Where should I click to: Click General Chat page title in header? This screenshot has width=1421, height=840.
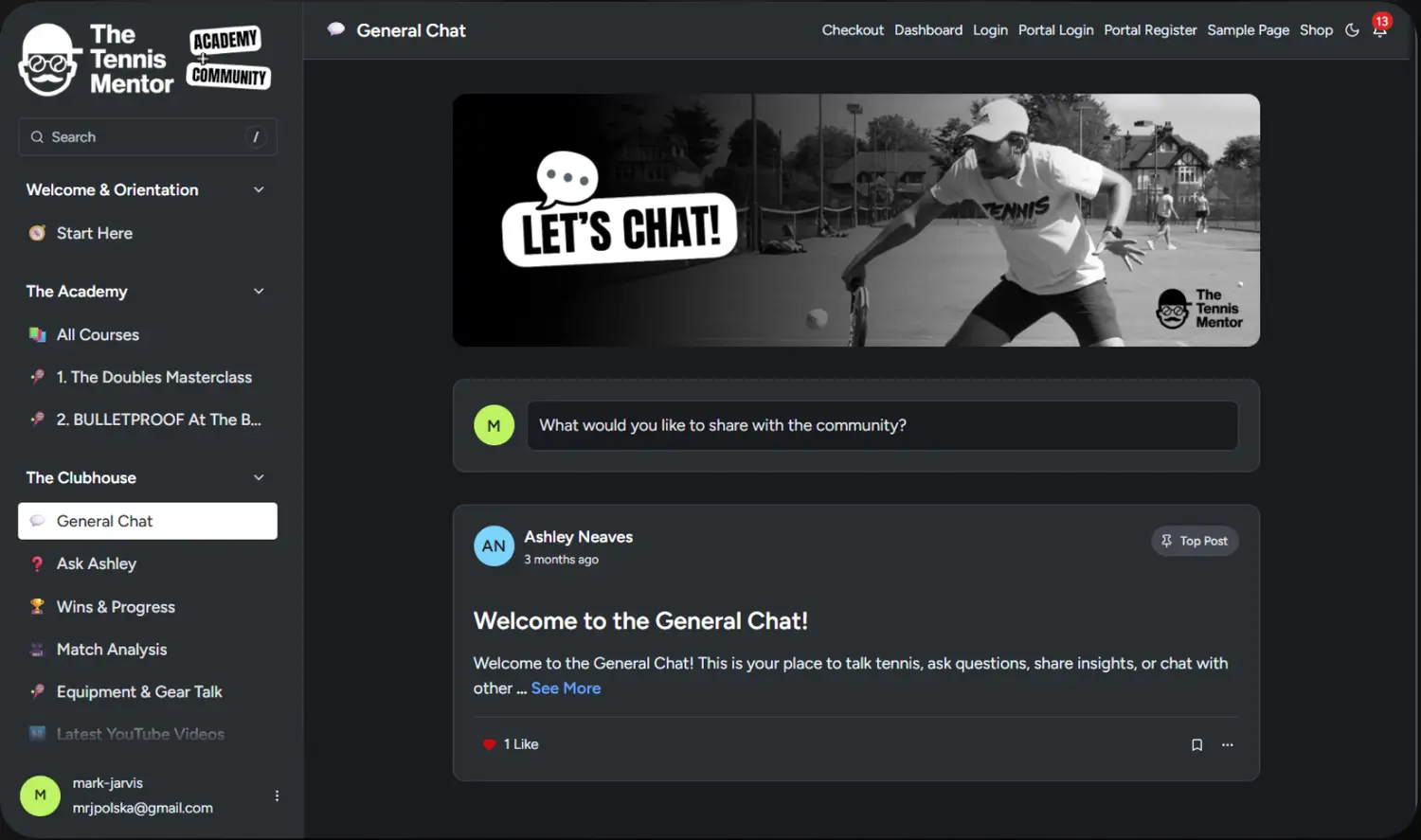coord(411,30)
